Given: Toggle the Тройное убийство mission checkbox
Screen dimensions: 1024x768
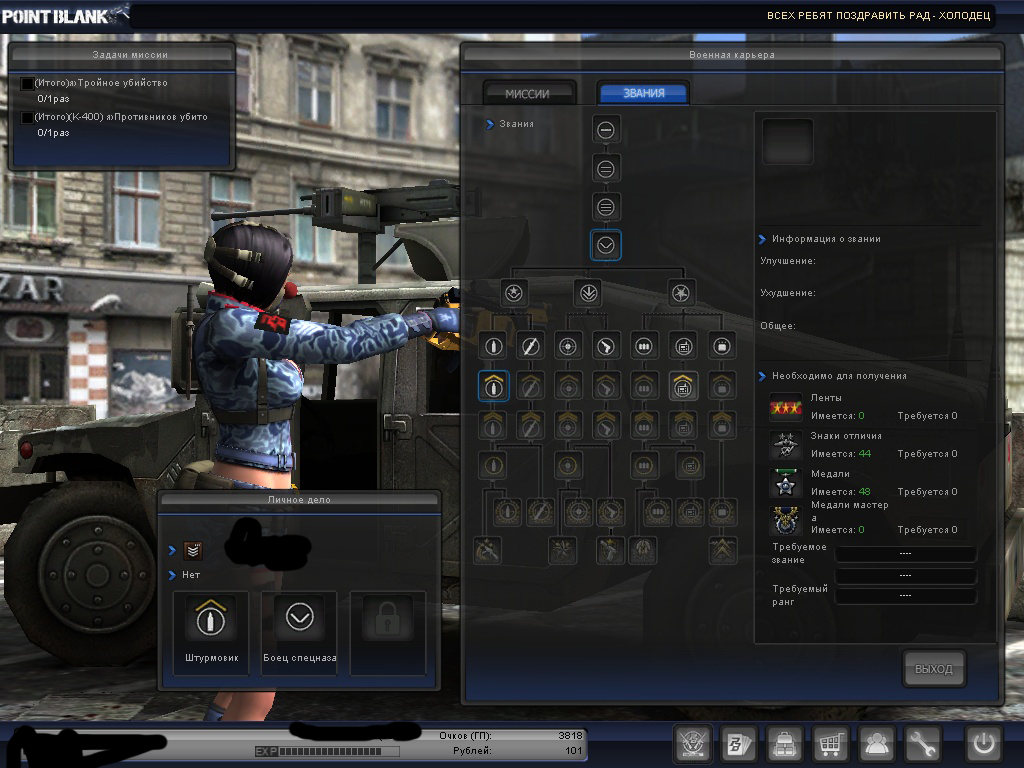Looking at the screenshot, I should (x=27, y=84).
